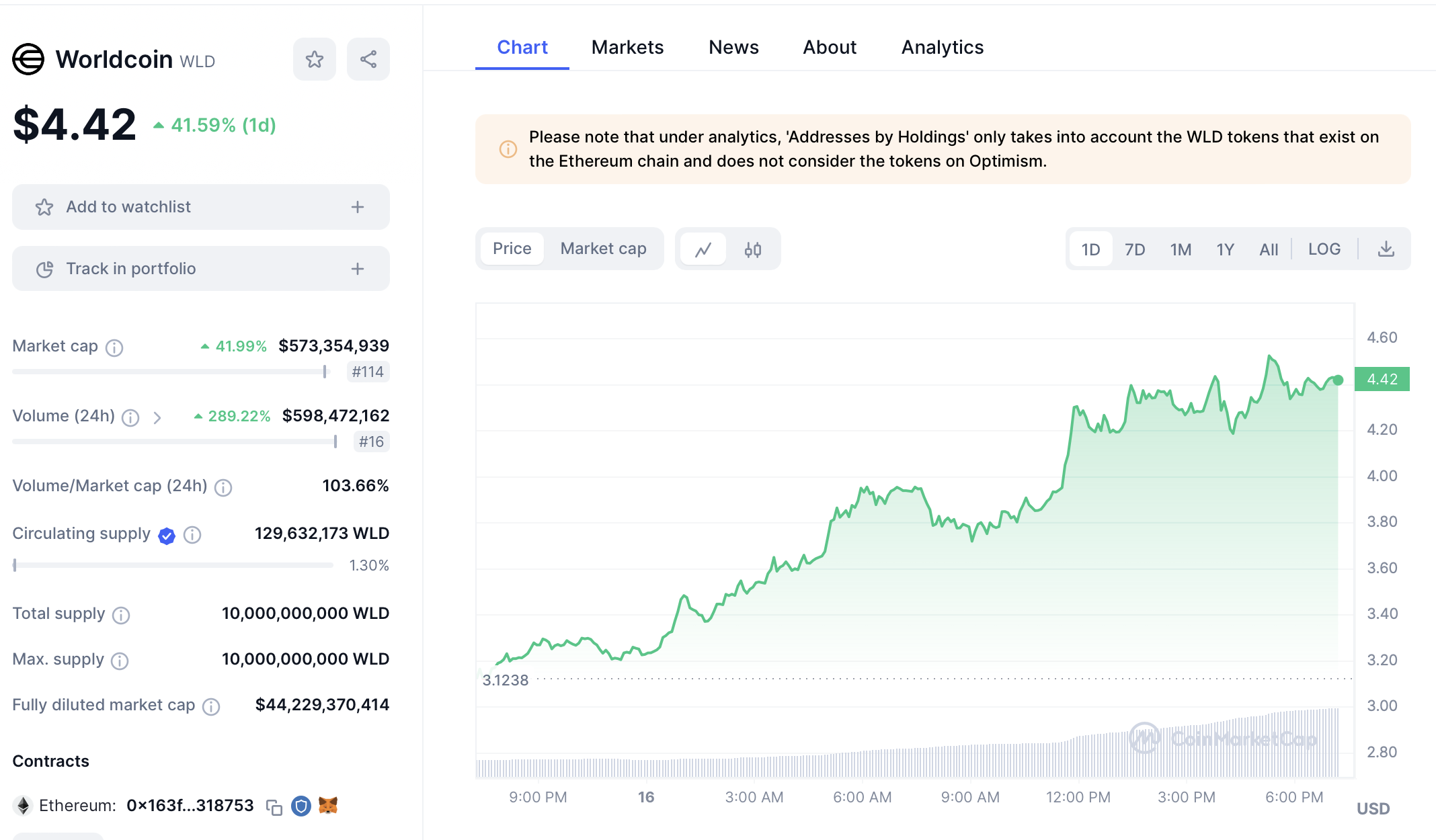Switch chart to Market cap view
Image resolution: width=1436 pixels, height=840 pixels.
click(x=603, y=249)
